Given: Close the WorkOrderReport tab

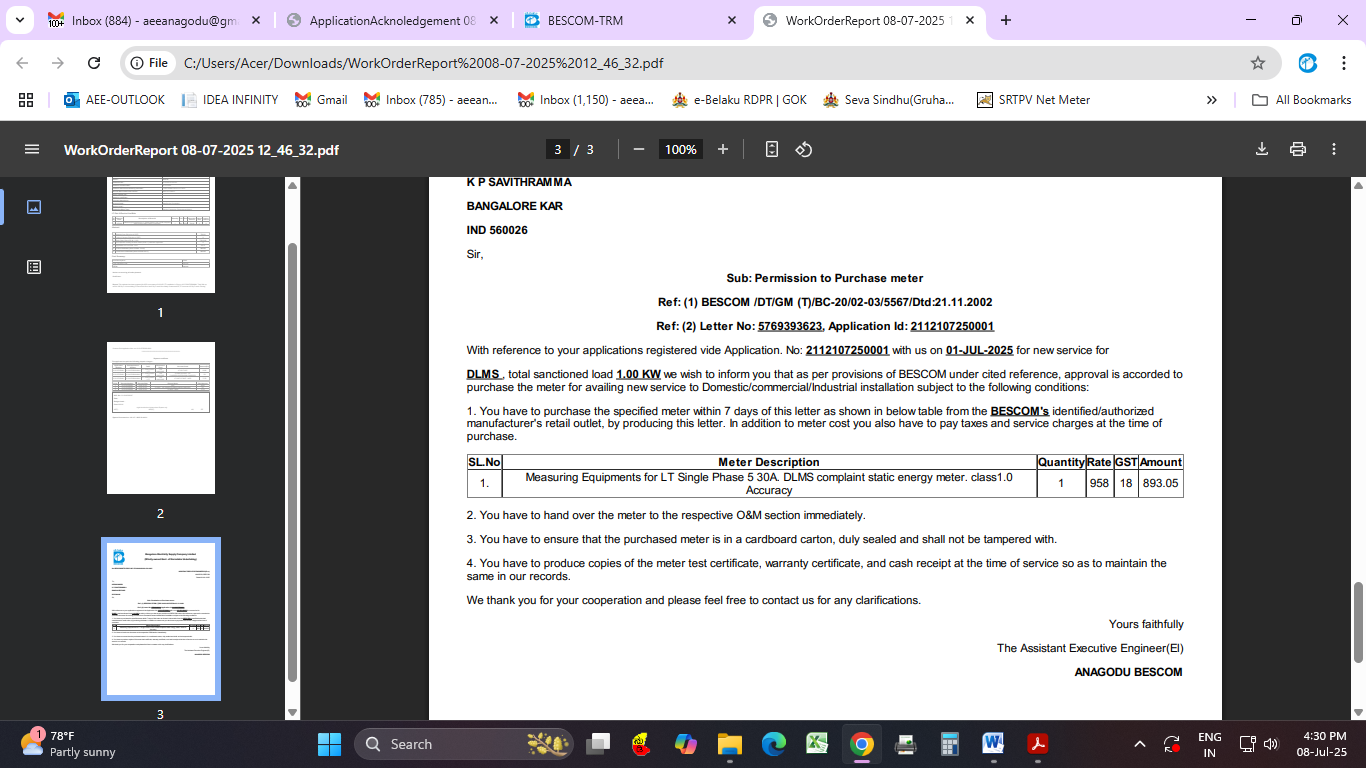Looking at the screenshot, I should click(x=969, y=20).
